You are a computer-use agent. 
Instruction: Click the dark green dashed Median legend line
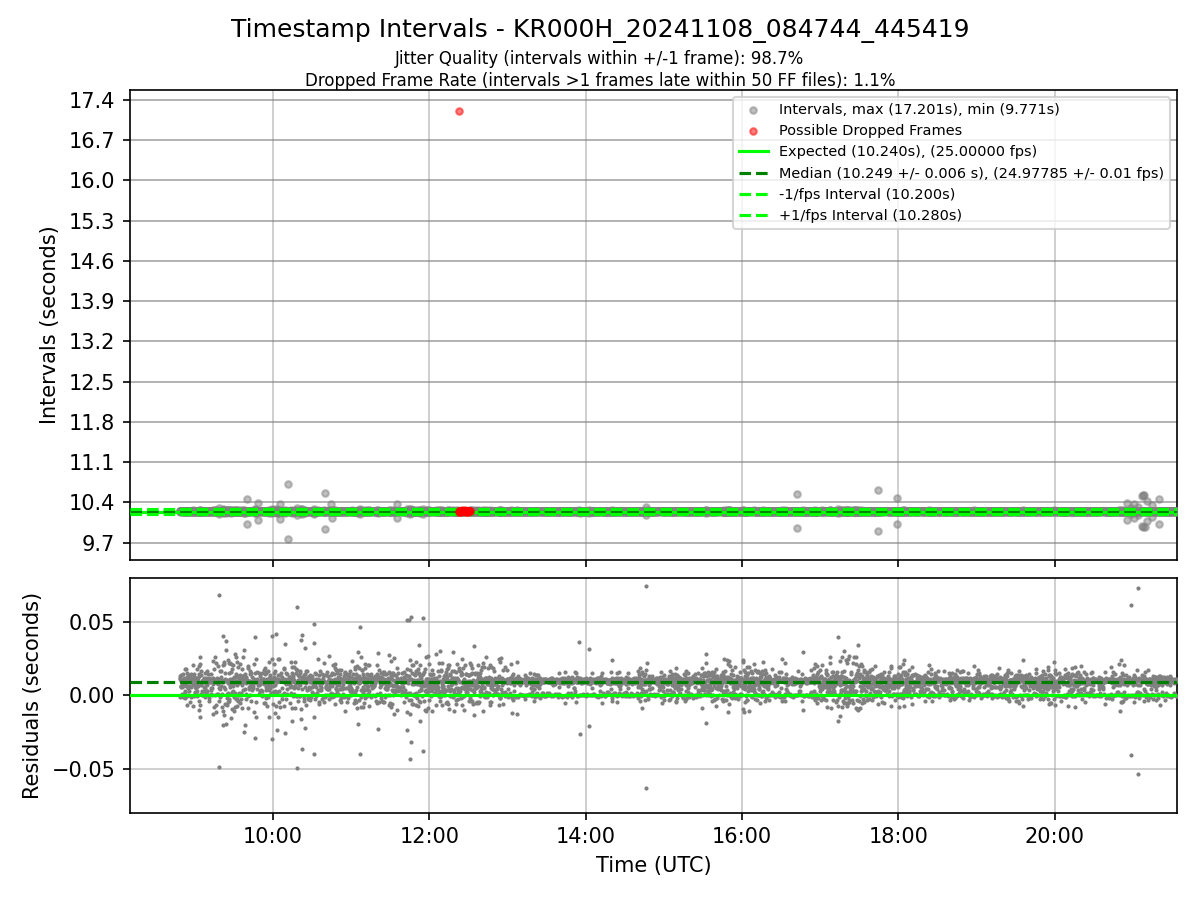pyautogui.click(x=754, y=173)
